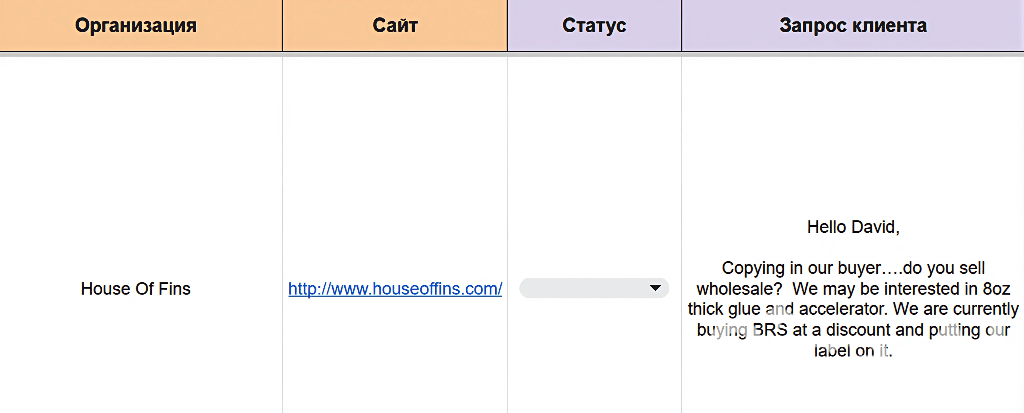Select the "Сайт" header cell

coord(395,25)
